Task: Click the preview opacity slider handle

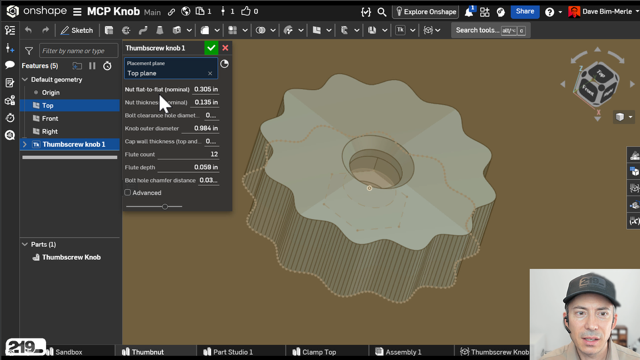Action: (165, 207)
